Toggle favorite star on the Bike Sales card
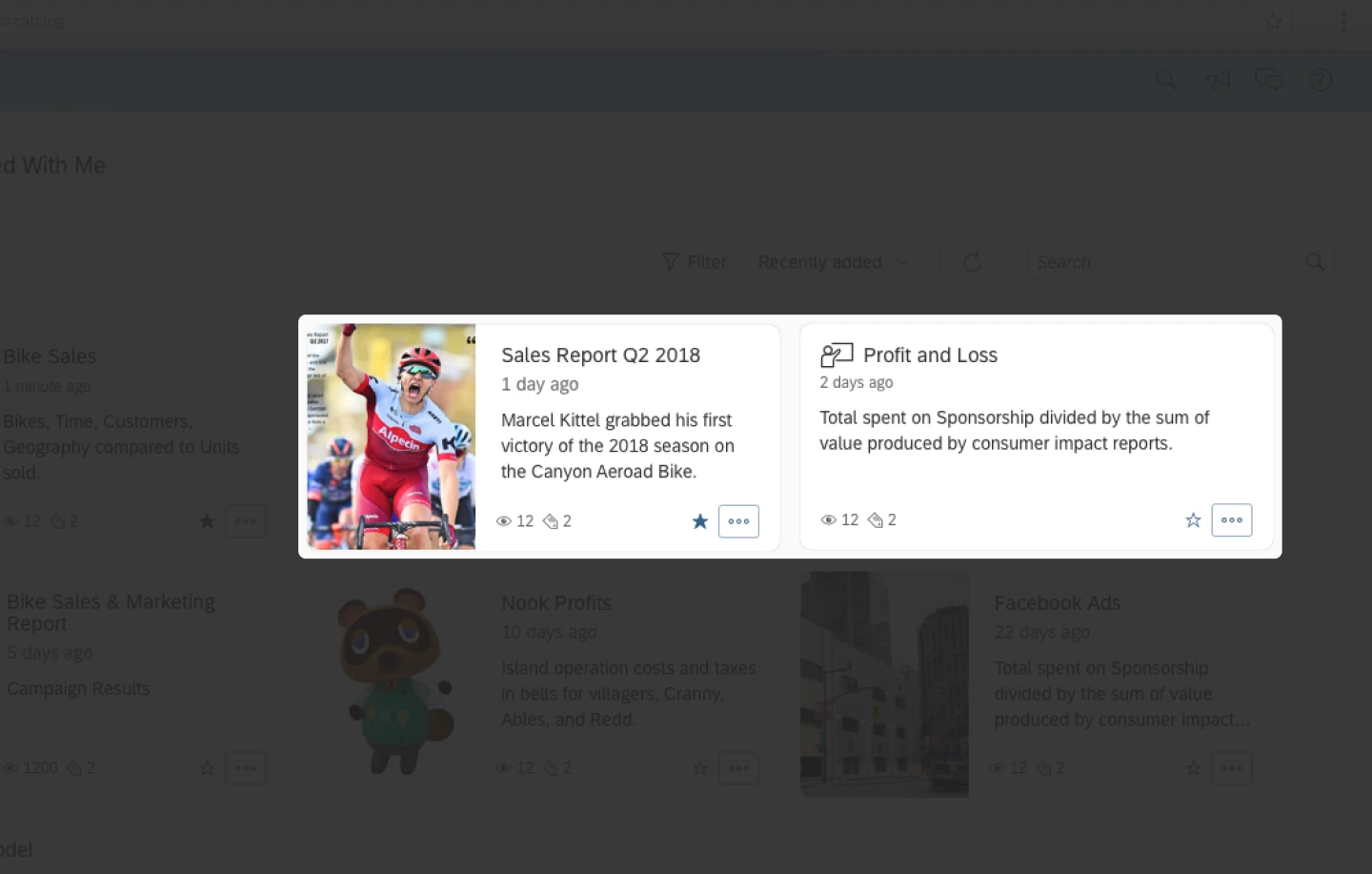 207,521
